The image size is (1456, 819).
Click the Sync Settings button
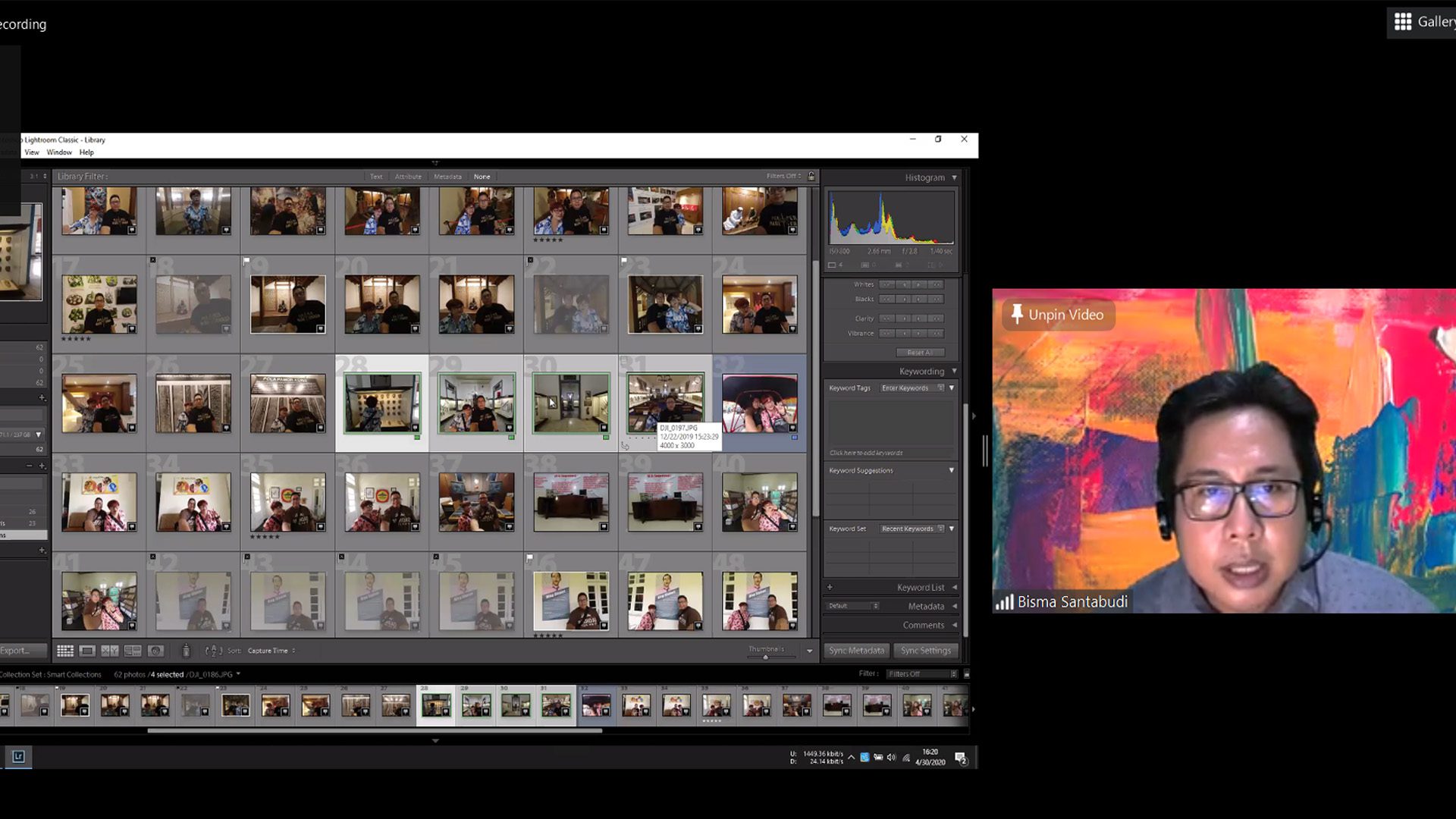pyautogui.click(x=925, y=651)
